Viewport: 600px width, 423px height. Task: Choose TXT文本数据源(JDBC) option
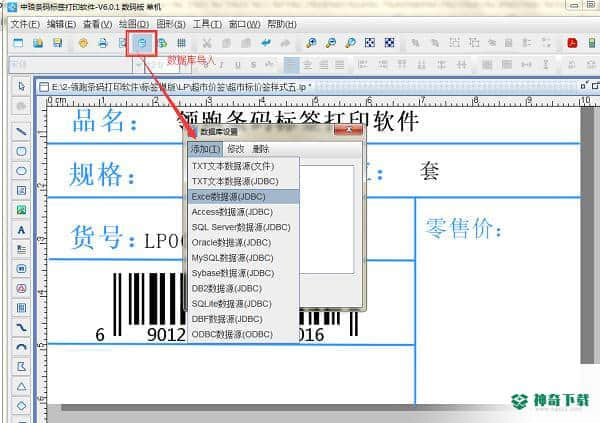click(x=243, y=181)
